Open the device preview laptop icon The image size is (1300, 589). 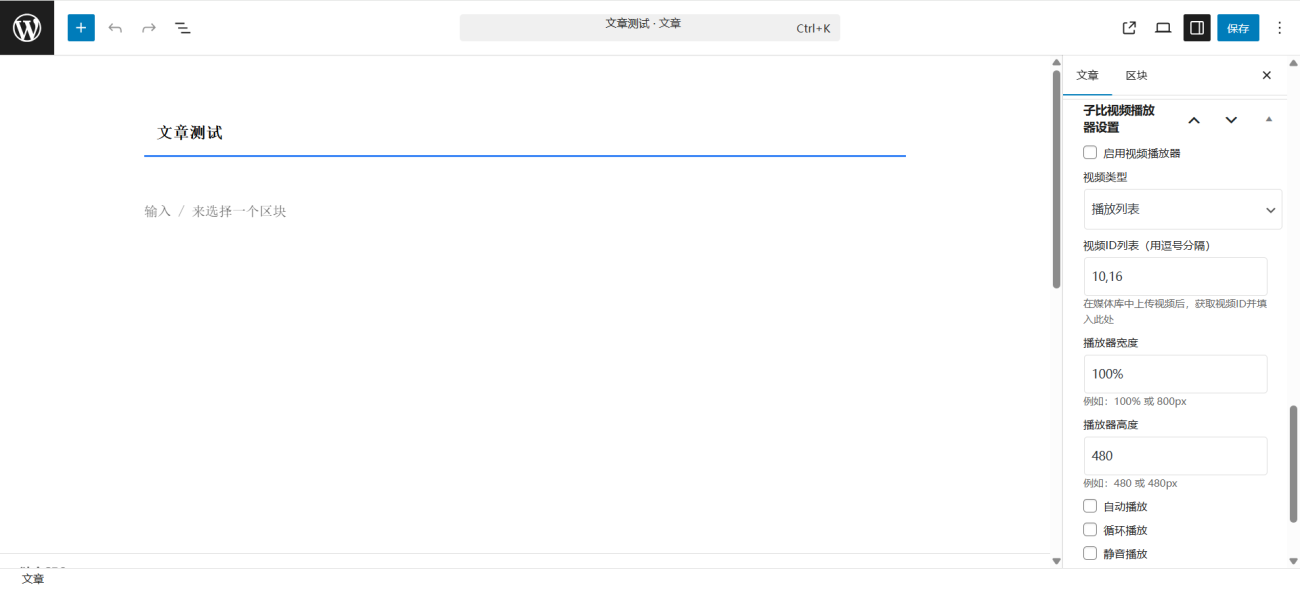(1163, 28)
